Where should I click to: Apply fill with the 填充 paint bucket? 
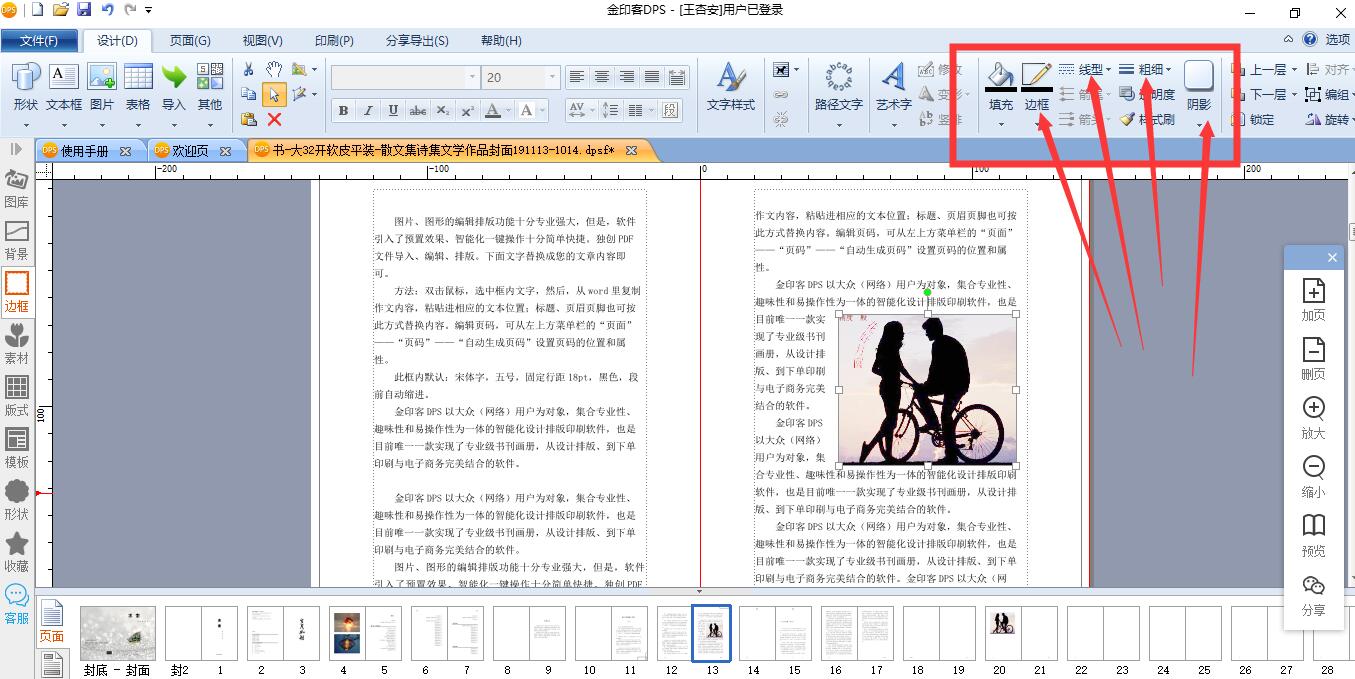1000,86
